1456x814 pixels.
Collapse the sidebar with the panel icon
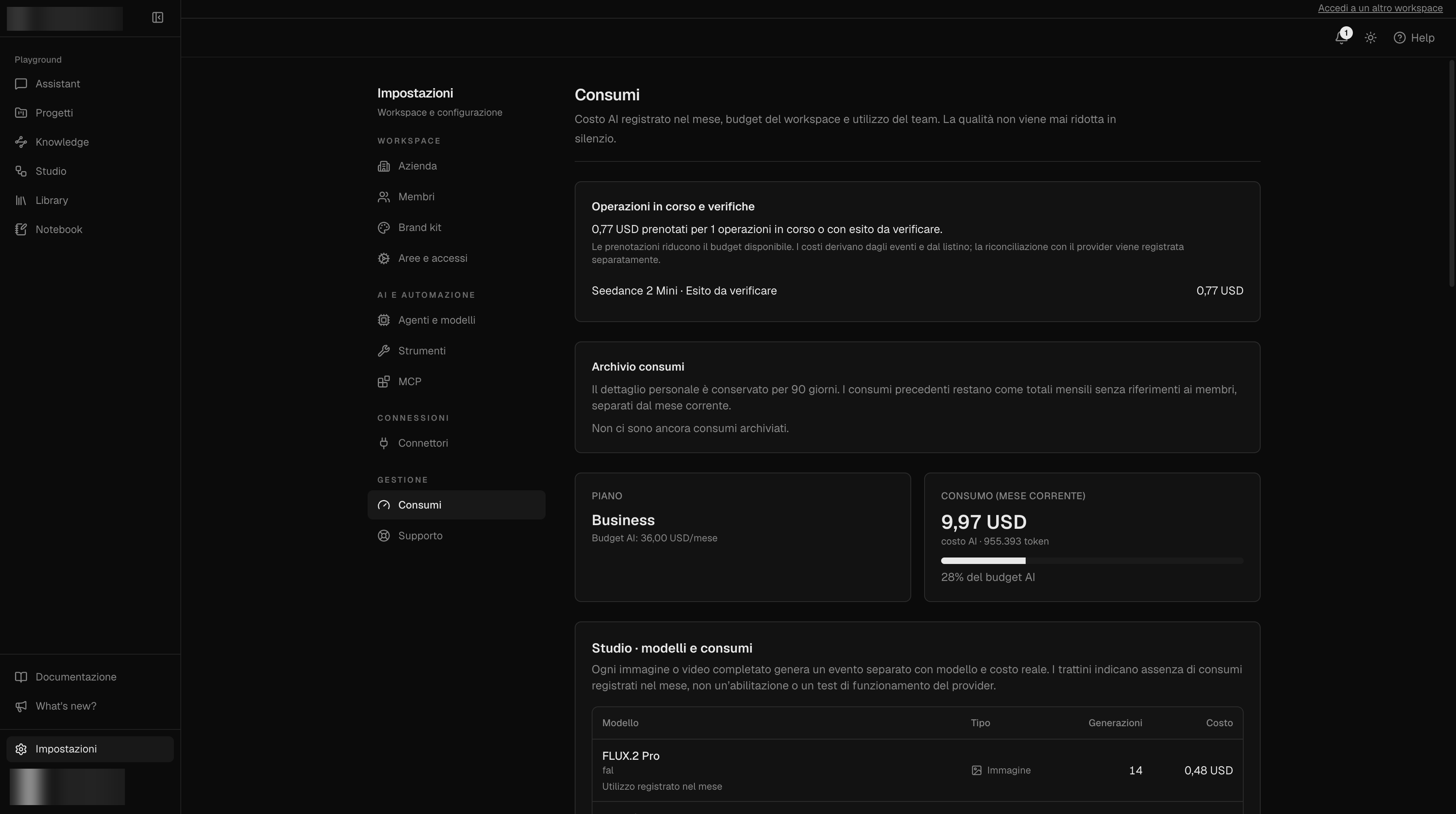point(158,17)
